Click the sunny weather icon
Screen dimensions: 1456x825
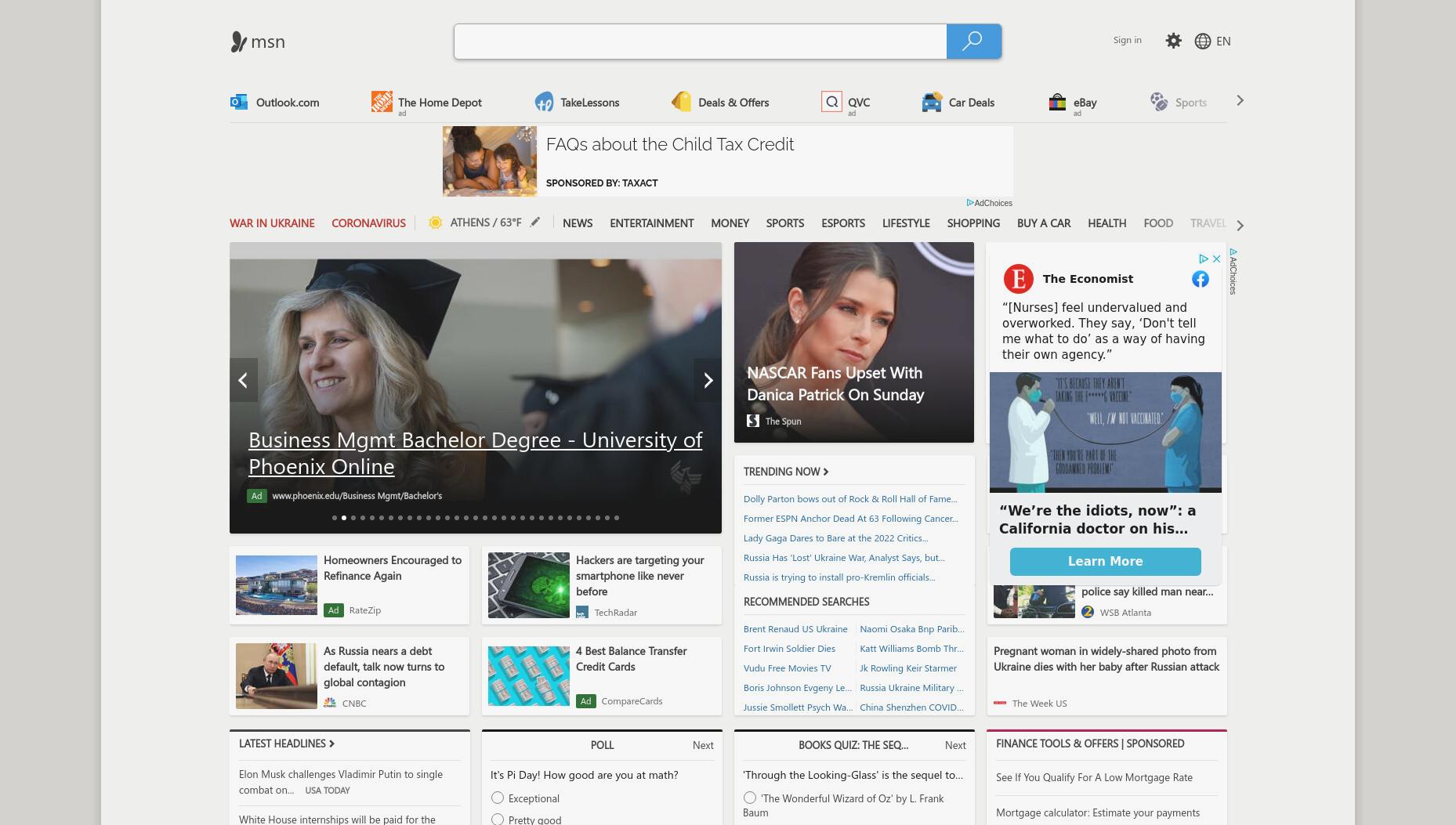pos(435,223)
